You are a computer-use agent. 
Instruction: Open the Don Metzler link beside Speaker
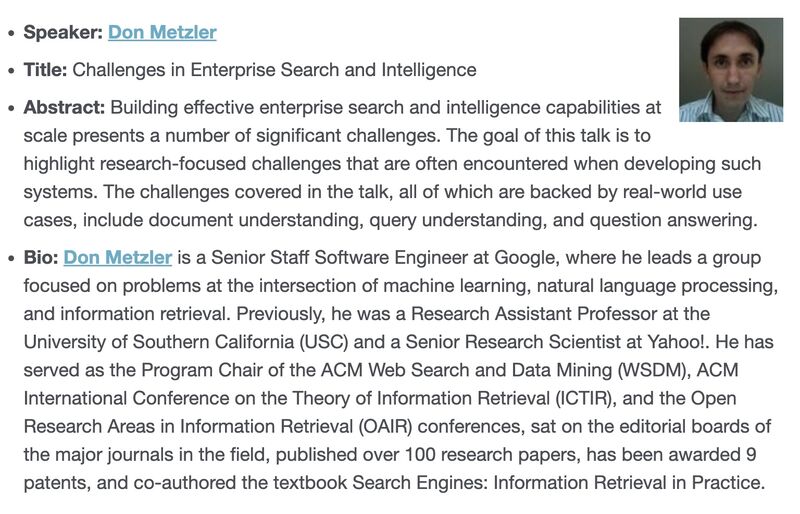(x=162, y=32)
